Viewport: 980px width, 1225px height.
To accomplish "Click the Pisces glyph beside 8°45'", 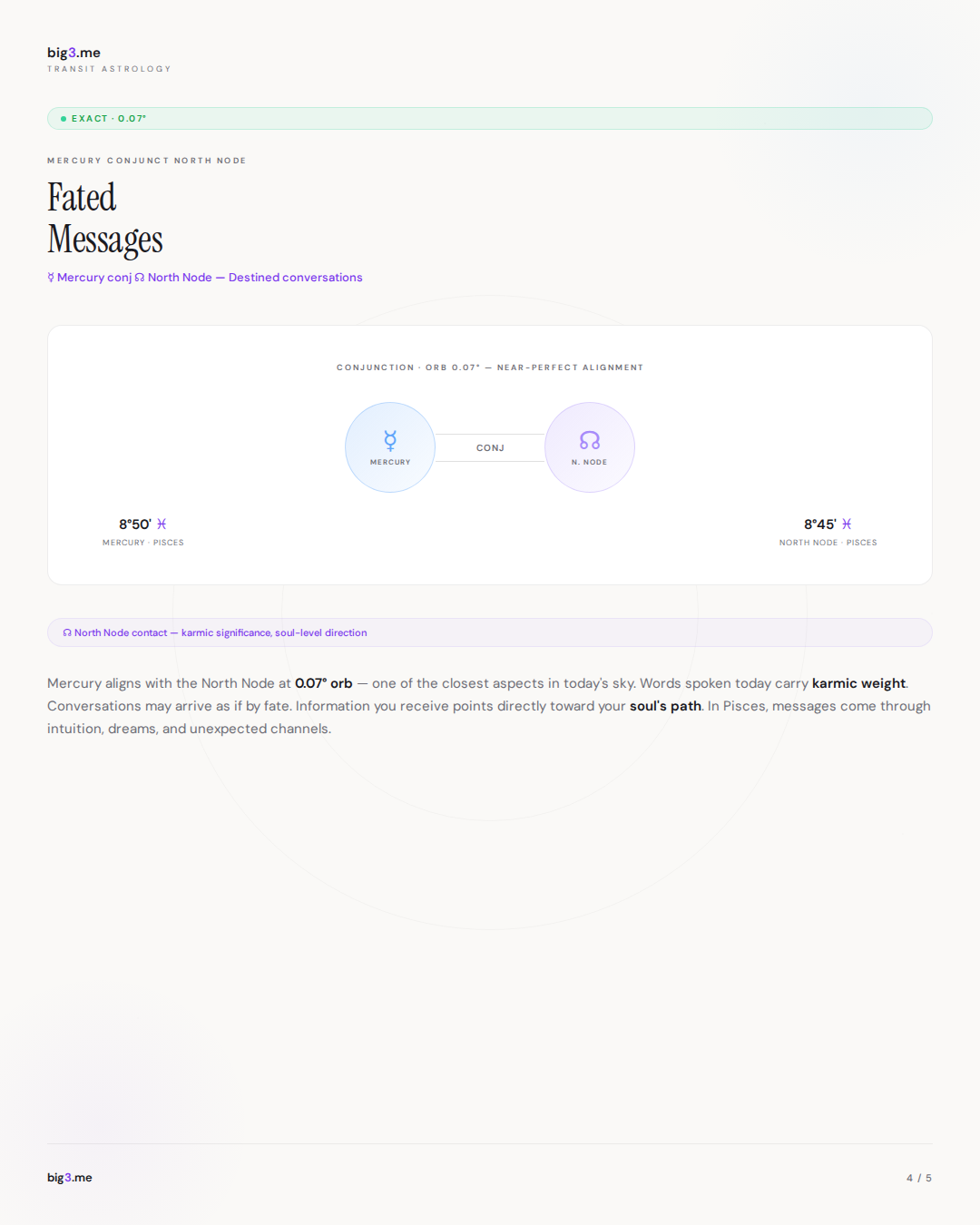I will coord(847,524).
